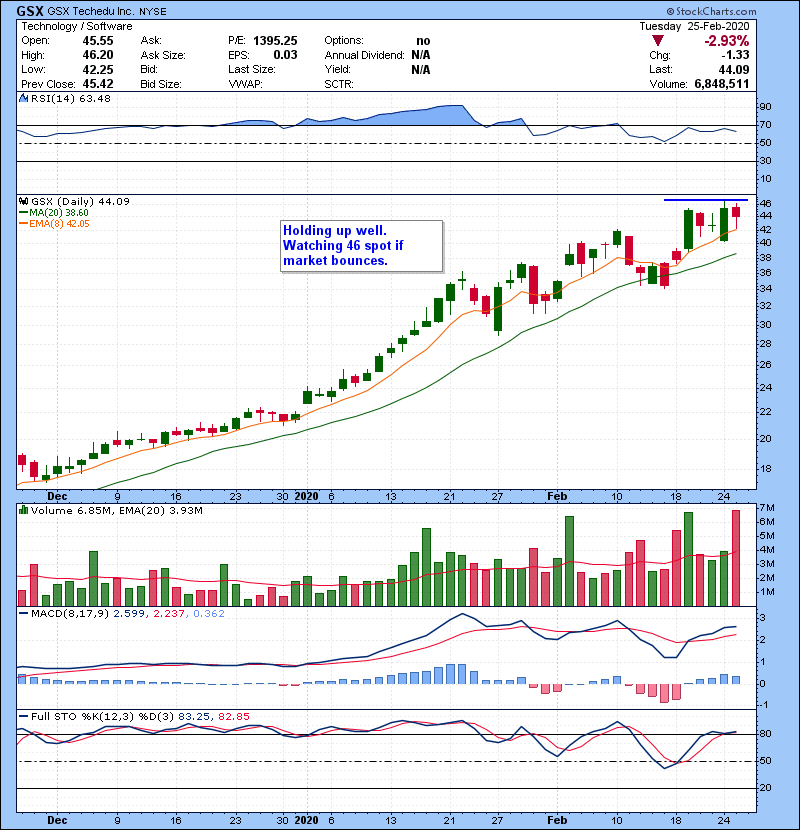Select the Open value 45.55
The height and width of the screenshot is (830, 800).
click(x=98, y=41)
